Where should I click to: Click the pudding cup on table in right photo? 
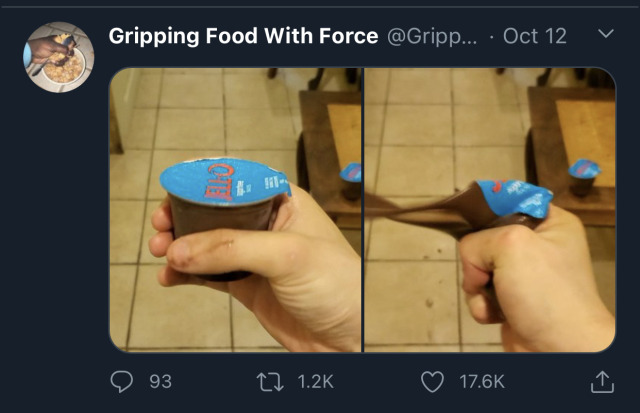point(584,176)
